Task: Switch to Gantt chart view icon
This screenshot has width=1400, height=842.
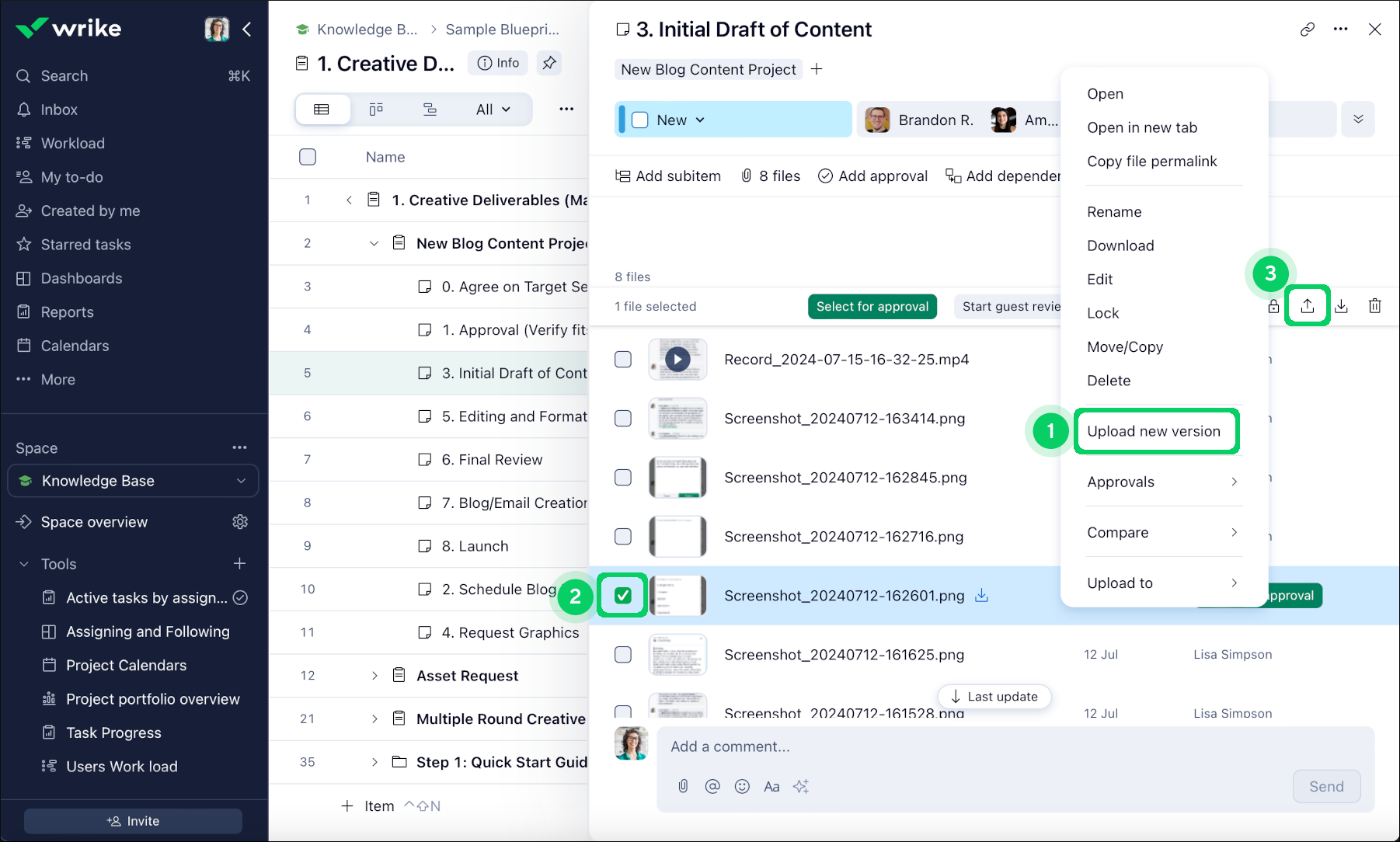Action: click(430, 110)
